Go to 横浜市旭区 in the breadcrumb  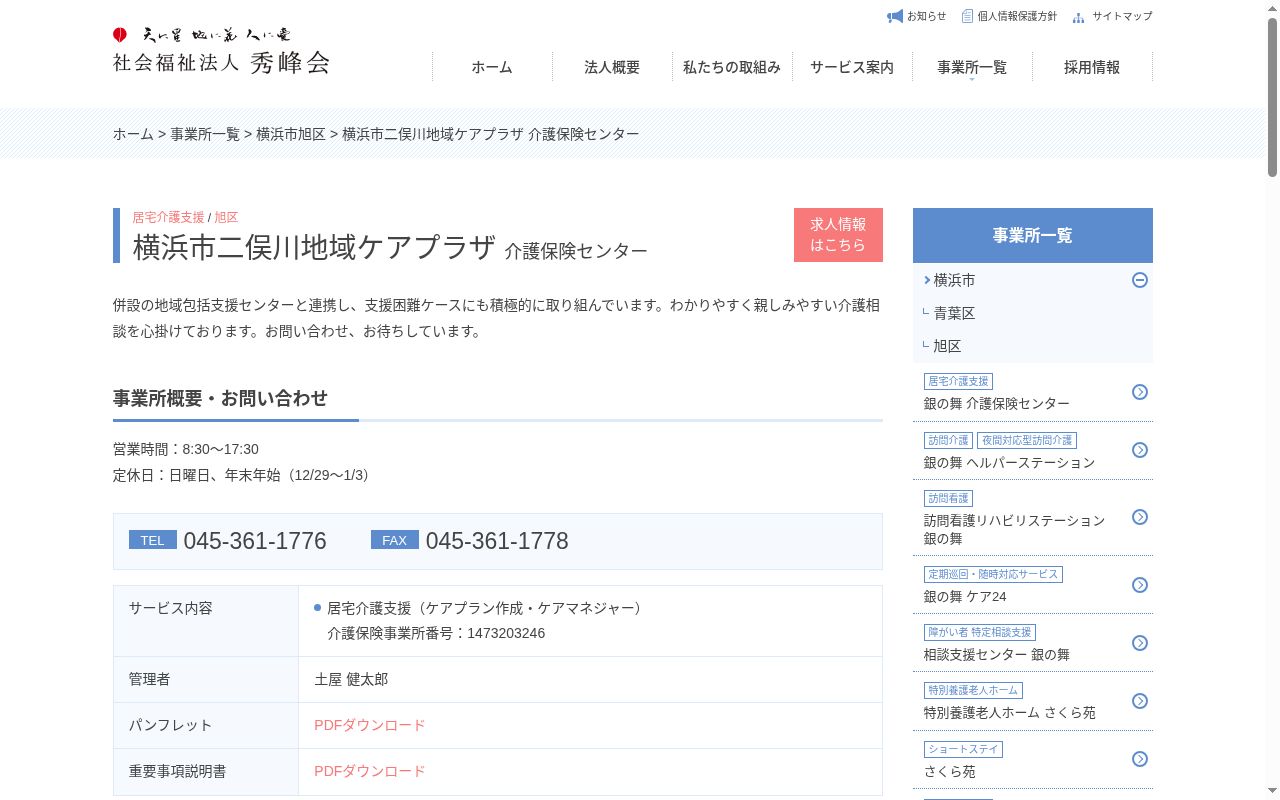pyautogui.click(x=291, y=134)
